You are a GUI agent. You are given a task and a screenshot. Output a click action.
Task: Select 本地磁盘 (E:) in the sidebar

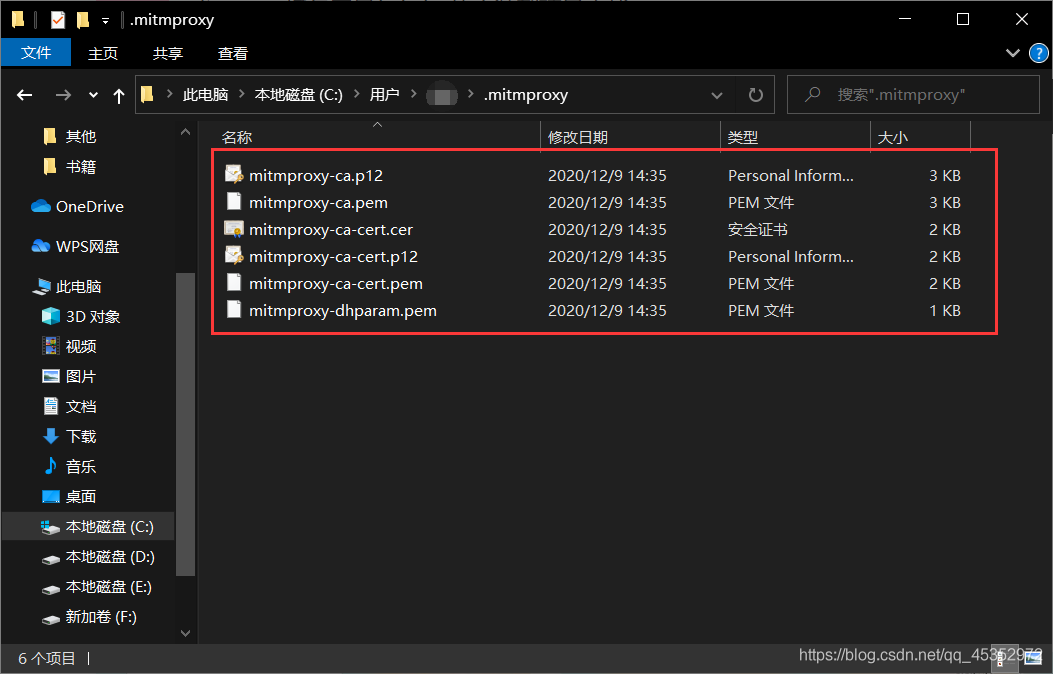pyautogui.click(x=97, y=587)
